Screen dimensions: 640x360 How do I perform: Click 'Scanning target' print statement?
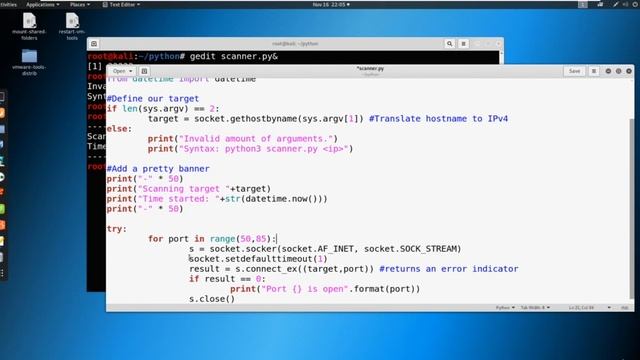pyautogui.click(x=189, y=189)
